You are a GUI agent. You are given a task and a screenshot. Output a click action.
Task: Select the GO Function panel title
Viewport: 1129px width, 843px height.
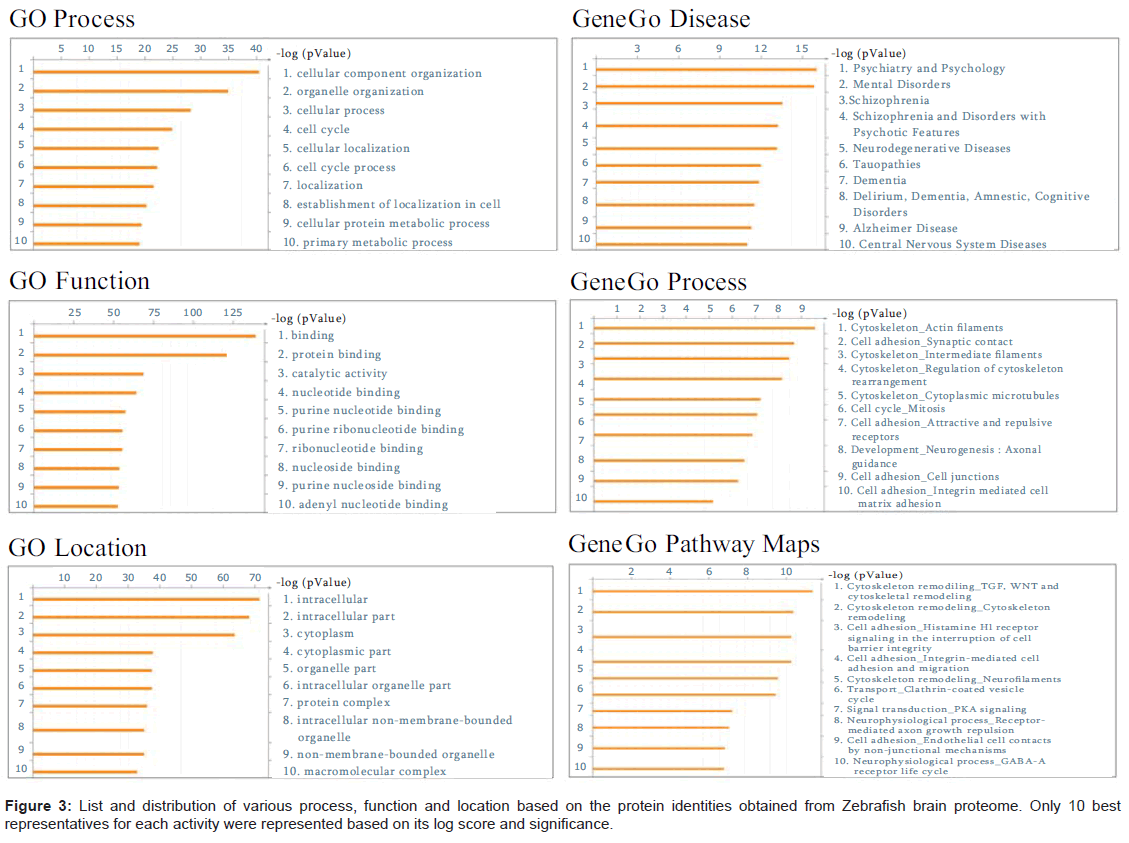tap(79, 281)
